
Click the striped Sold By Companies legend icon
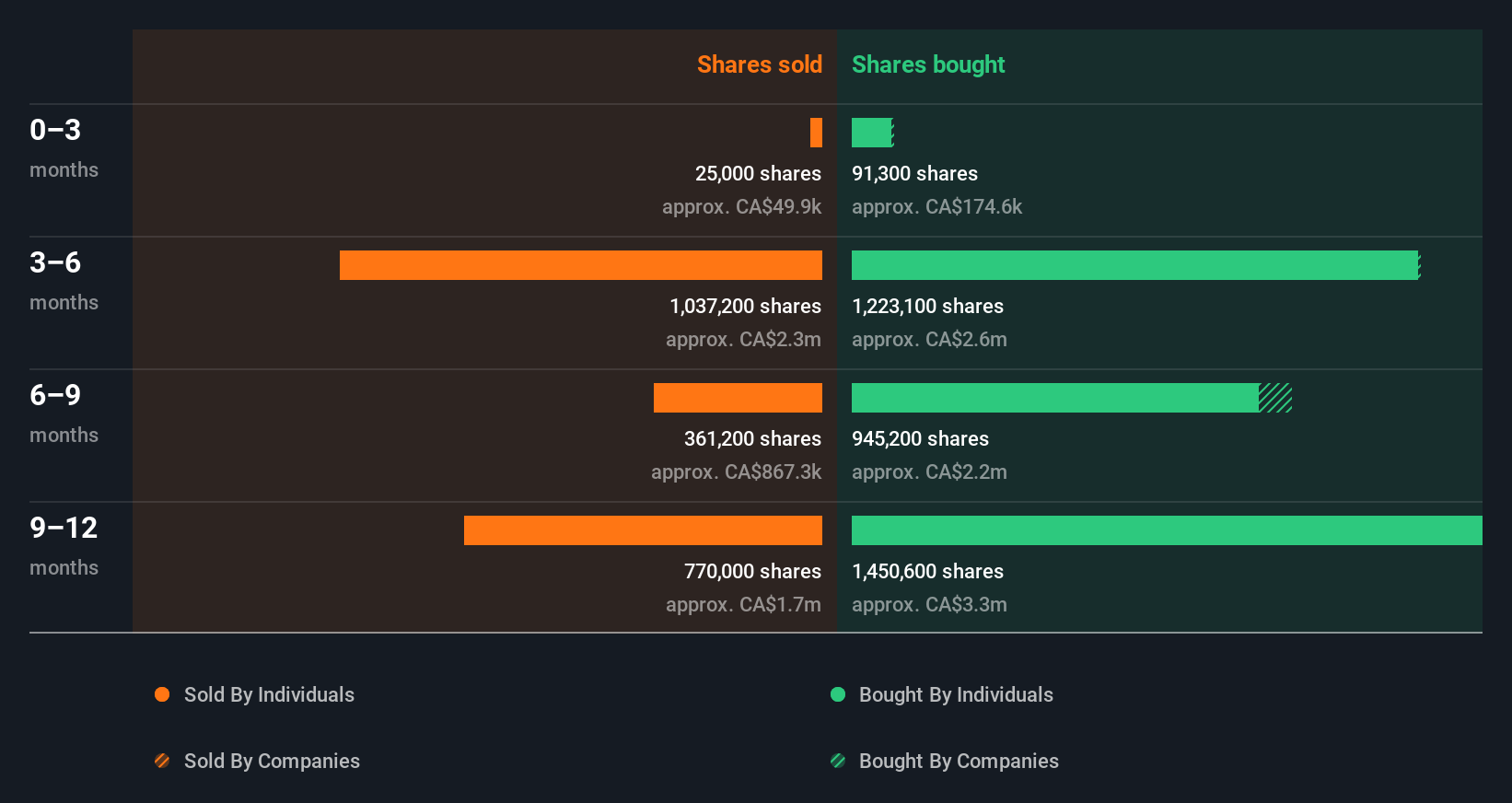pyautogui.click(x=162, y=761)
